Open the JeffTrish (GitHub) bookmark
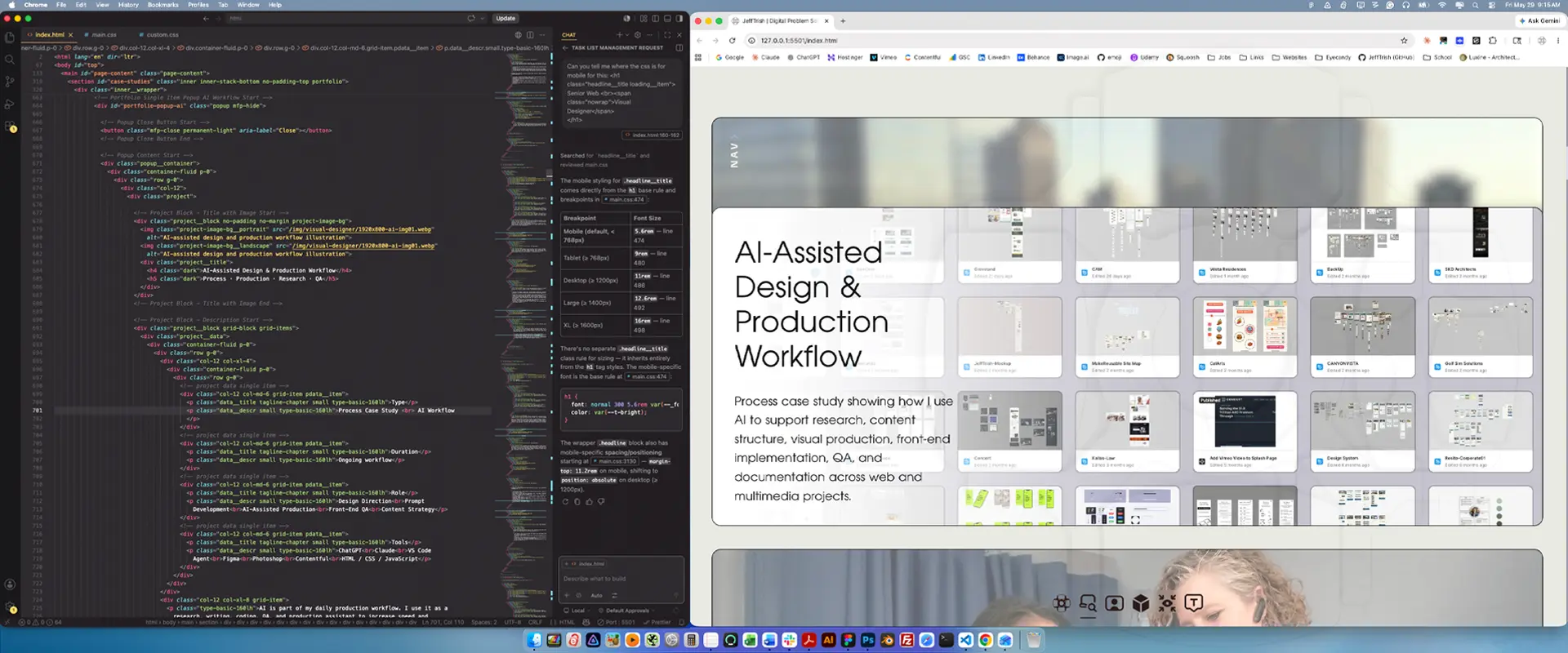This screenshot has width=1568, height=653. (1386, 57)
